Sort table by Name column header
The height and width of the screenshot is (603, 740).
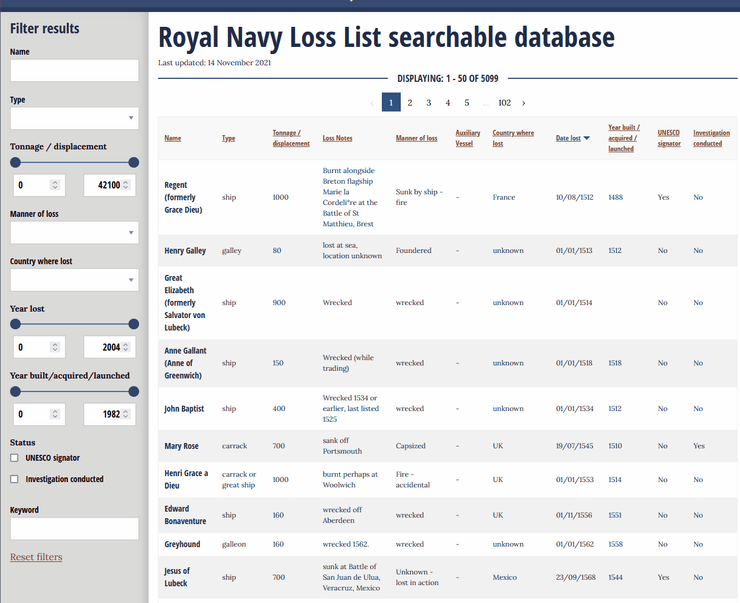click(173, 138)
